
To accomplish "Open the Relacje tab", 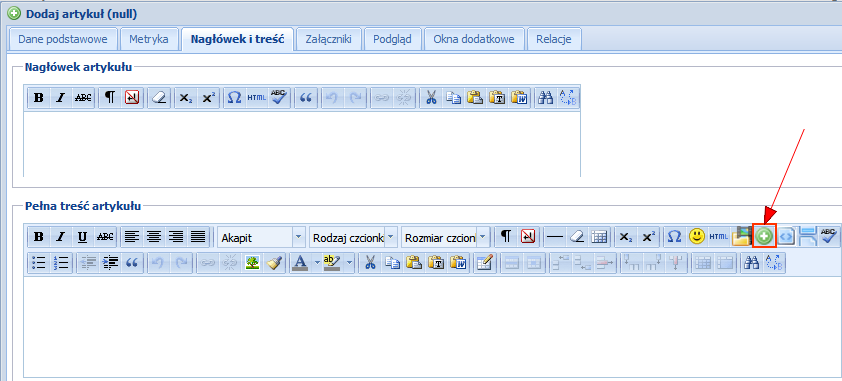I will [x=554, y=39].
